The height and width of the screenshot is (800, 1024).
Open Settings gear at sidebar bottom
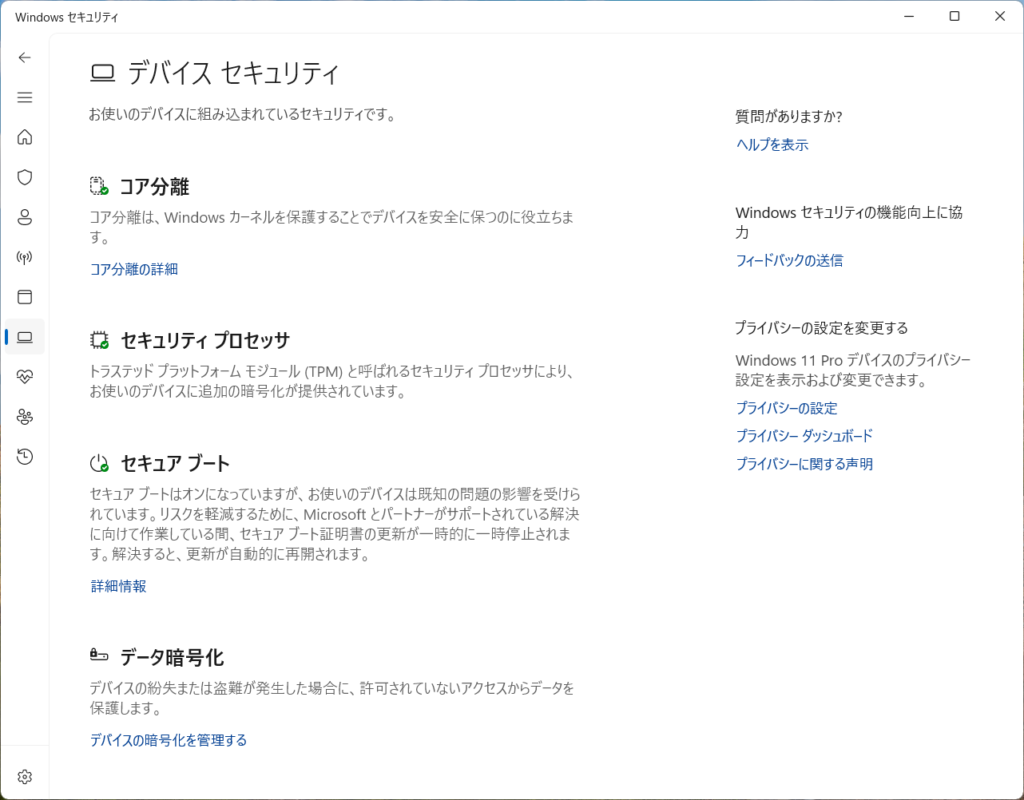point(25,776)
